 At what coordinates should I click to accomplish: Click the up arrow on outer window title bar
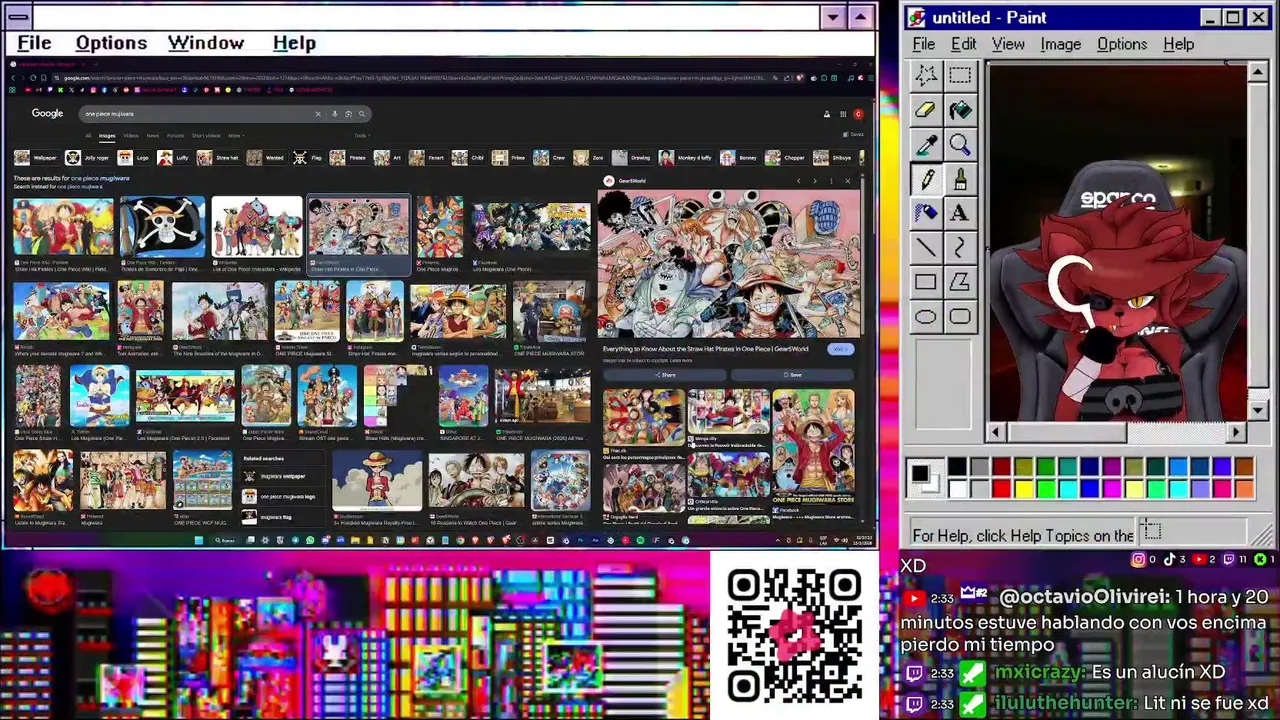[861, 17]
